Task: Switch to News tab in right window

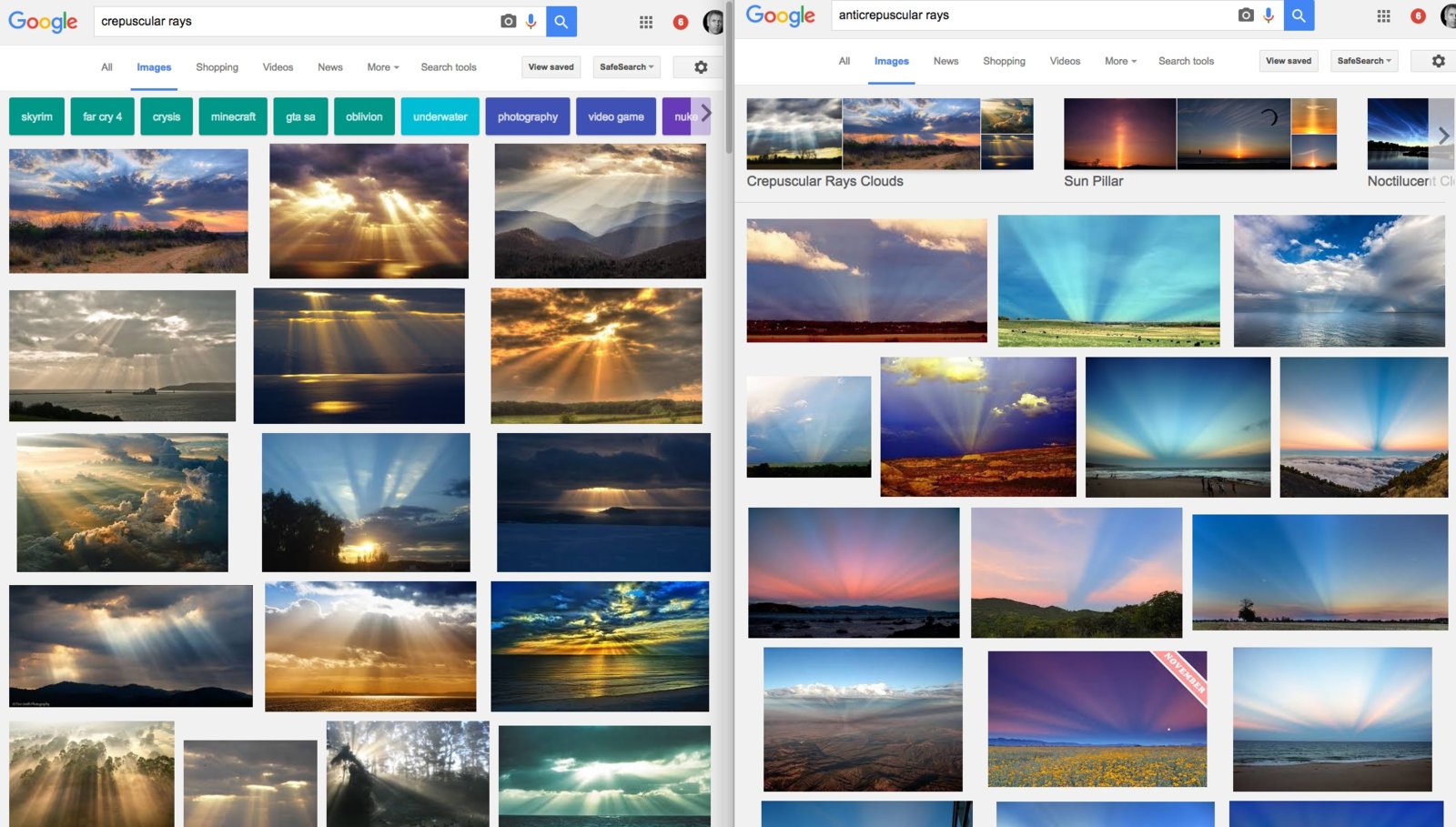Action: (945, 61)
